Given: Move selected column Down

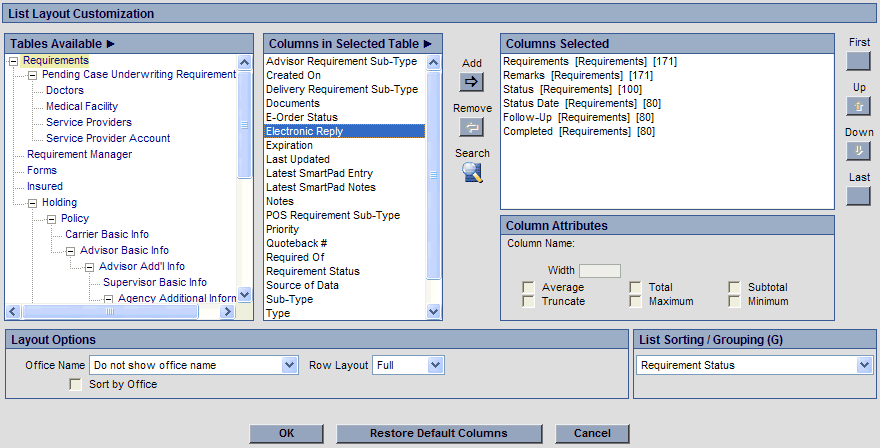Looking at the screenshot, I should coord(858,151).
